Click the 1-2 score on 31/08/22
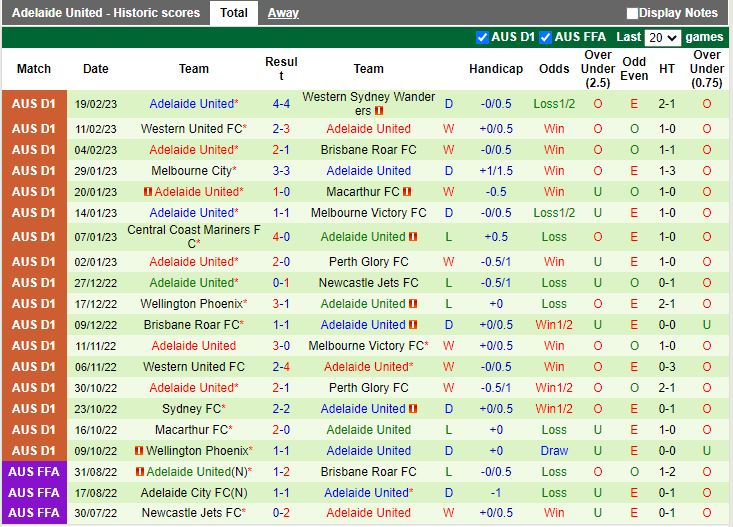 click(x=281, y=472)
